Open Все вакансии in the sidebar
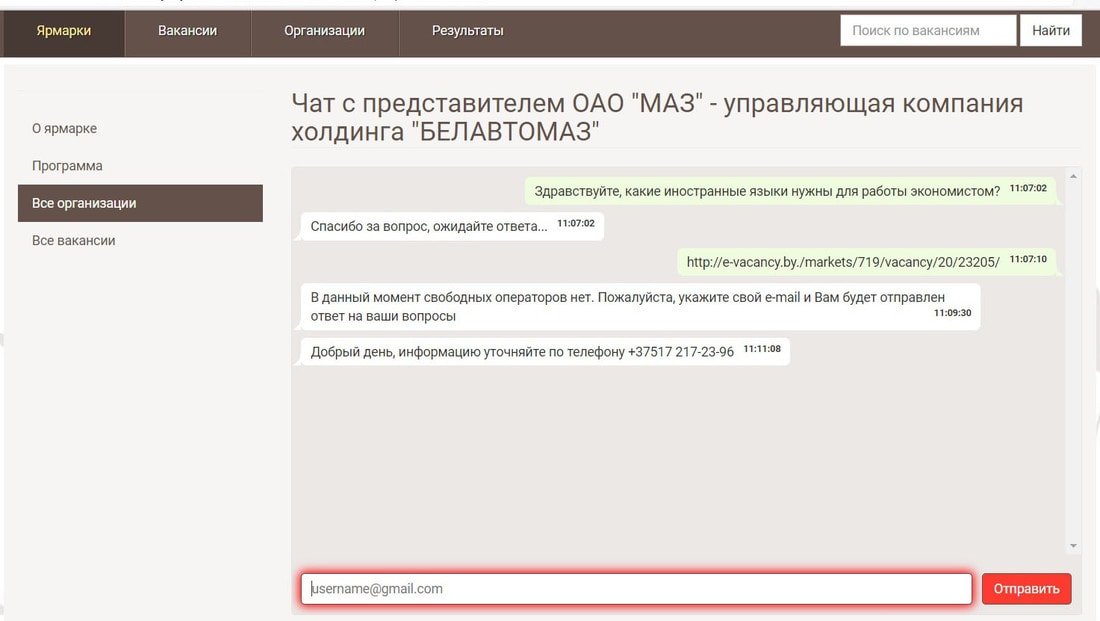Screen dimensions: 1100x621 (x=74, y=240)
